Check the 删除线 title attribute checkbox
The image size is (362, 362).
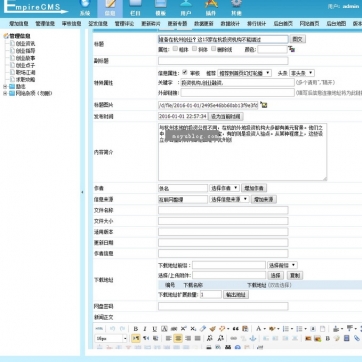(213, 49)
